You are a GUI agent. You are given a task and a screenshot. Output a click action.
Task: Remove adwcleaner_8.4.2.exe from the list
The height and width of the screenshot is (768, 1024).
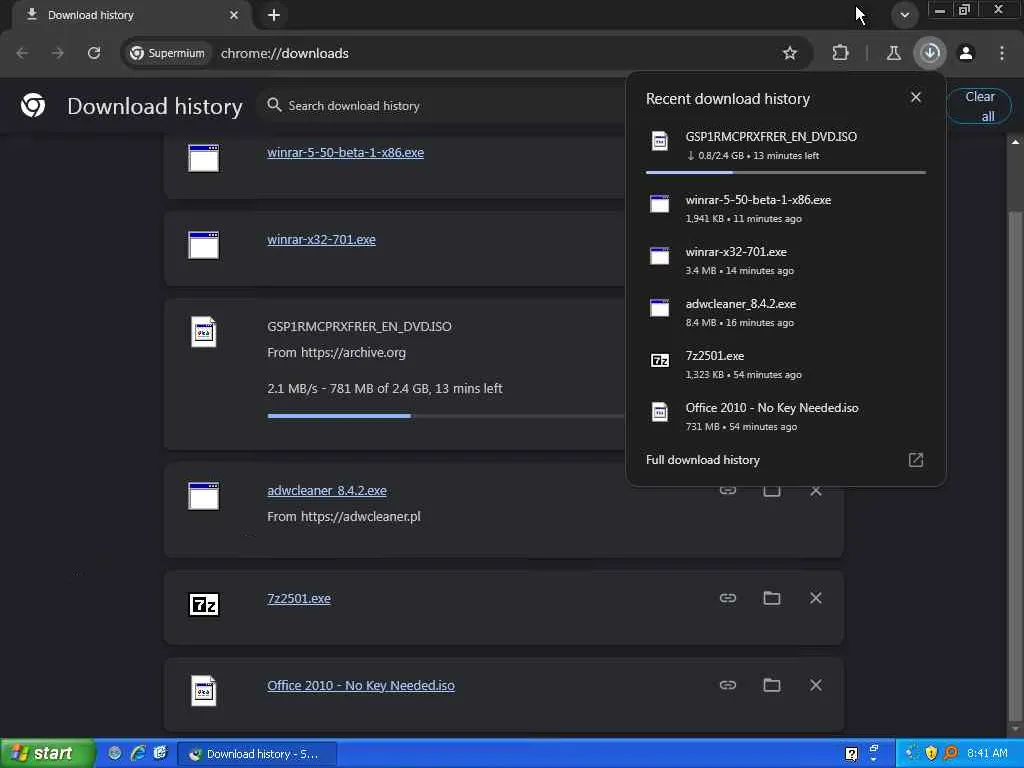(816, 490)
